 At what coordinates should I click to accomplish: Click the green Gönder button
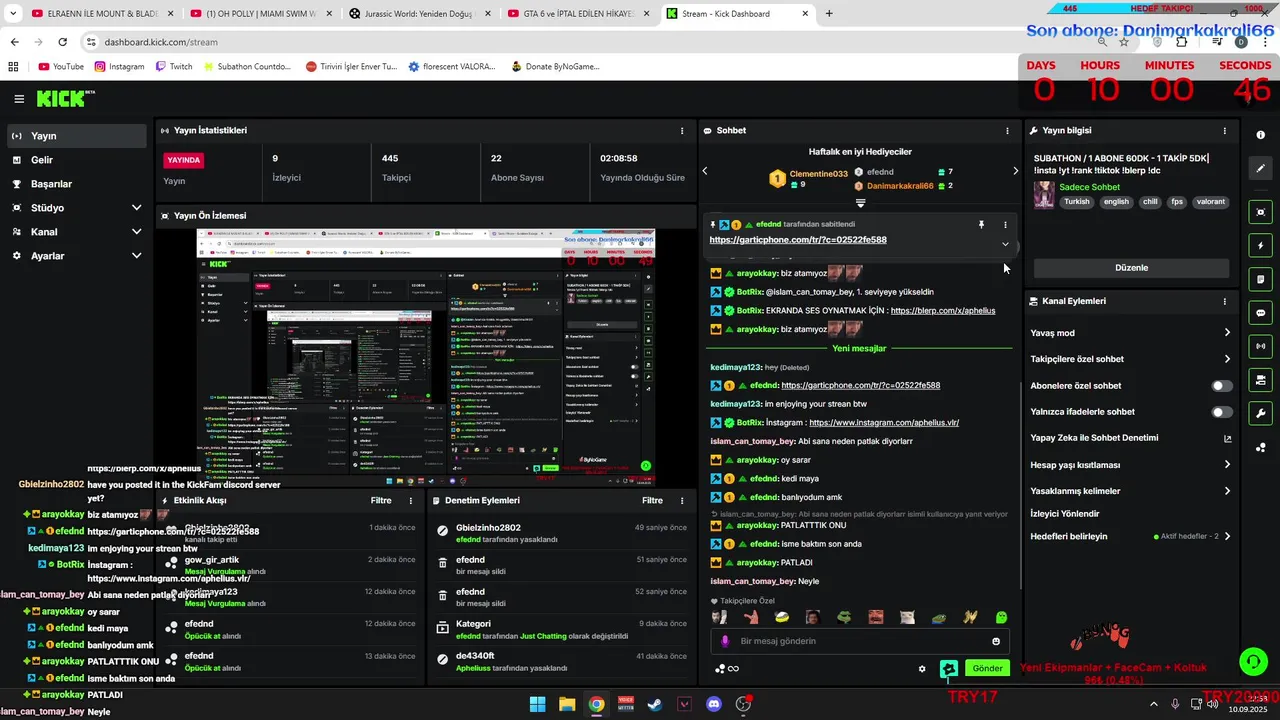[x=987, y=669]
